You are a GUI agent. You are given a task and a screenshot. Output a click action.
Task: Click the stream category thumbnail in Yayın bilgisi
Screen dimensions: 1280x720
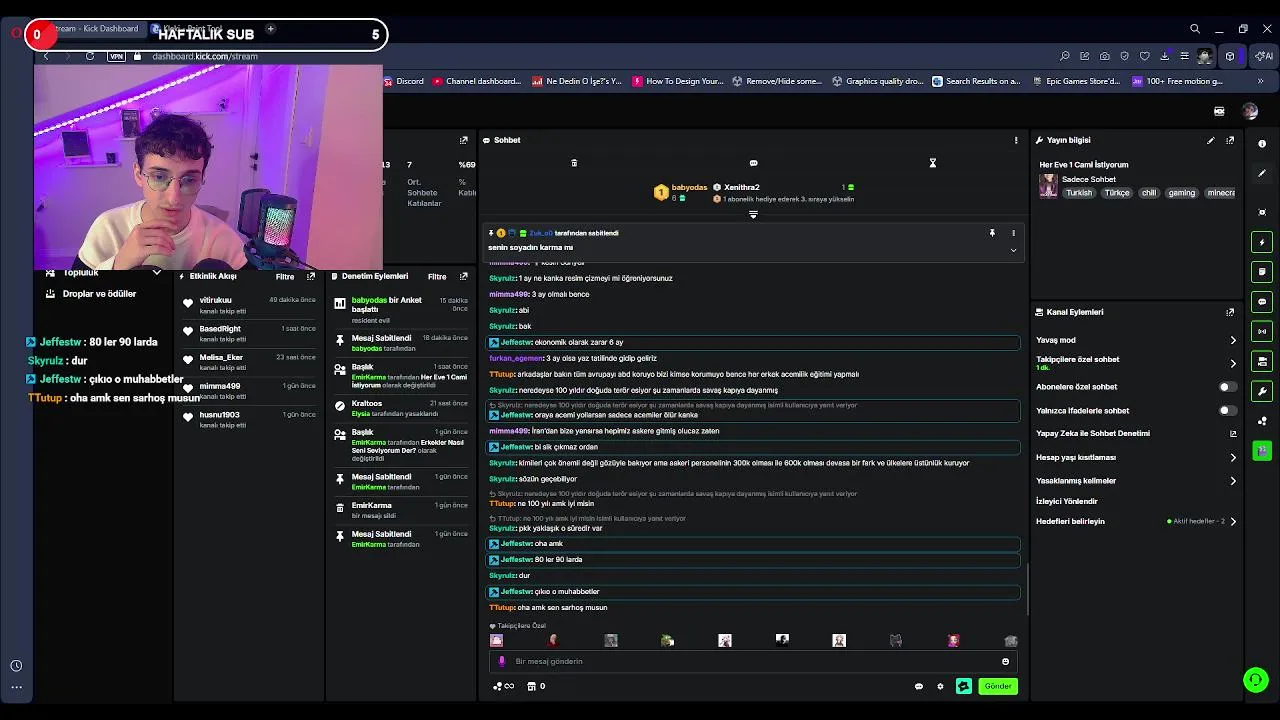tap(1047, 186)
